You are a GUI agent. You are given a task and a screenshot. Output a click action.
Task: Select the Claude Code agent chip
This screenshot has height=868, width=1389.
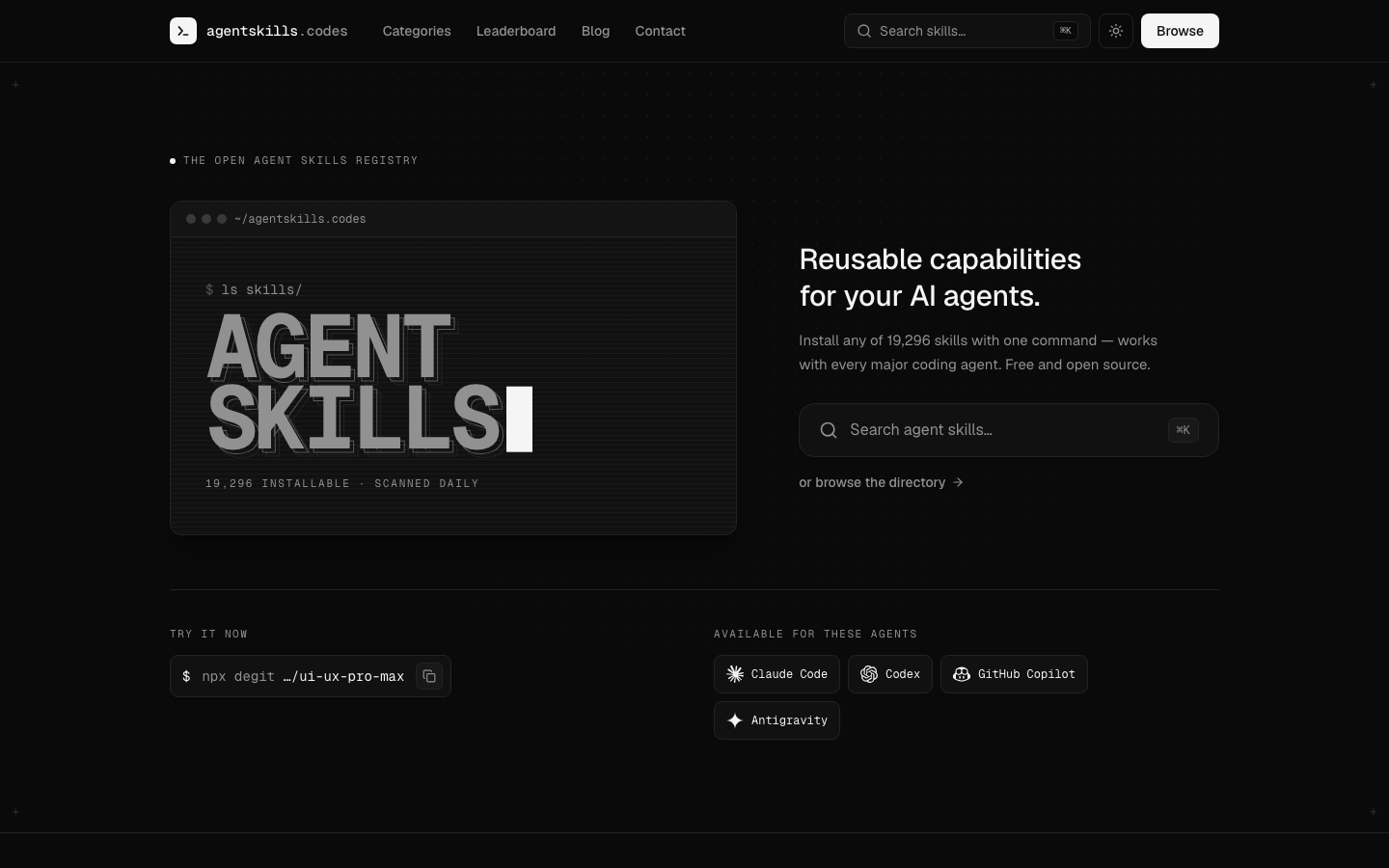776,674
